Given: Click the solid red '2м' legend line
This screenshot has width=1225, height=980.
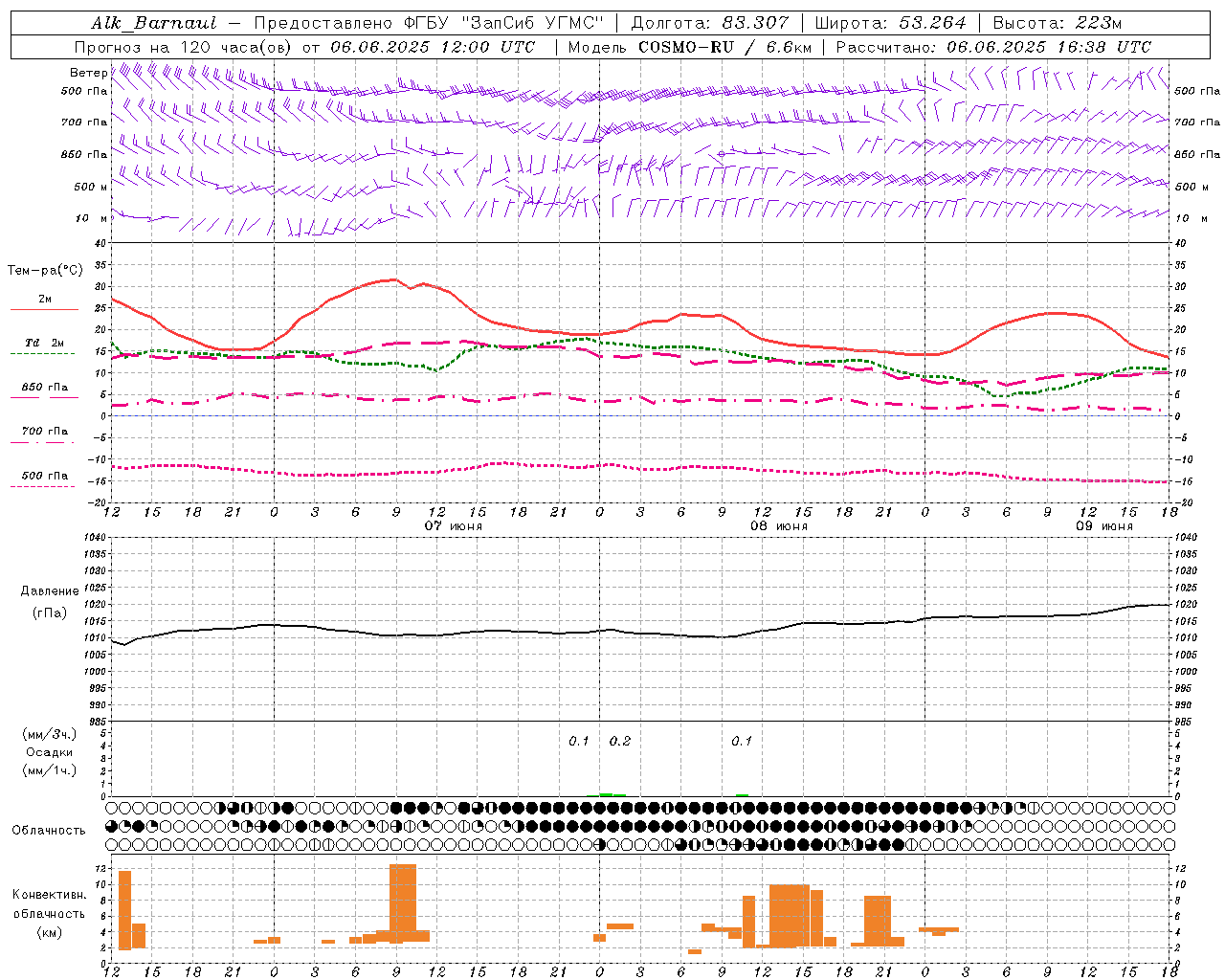Looking at the screenshot, I should point(44,309).
